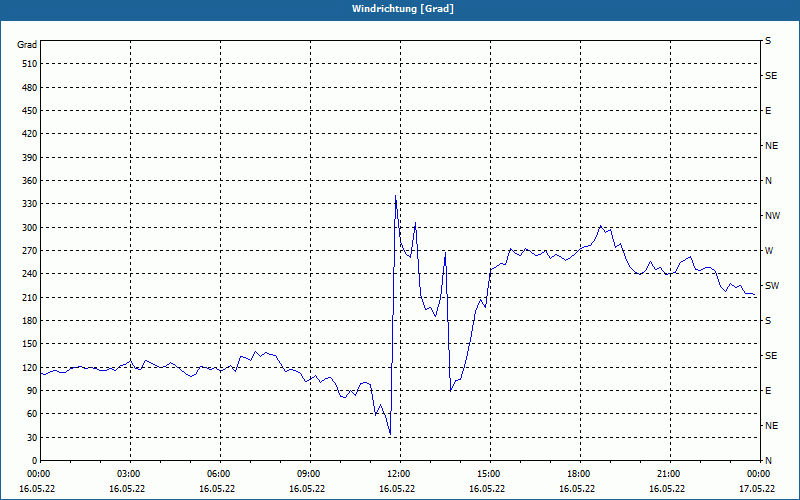Select the 390 y-axis value
The width and height of the screenshot is (800, 500).
[30, 158]
